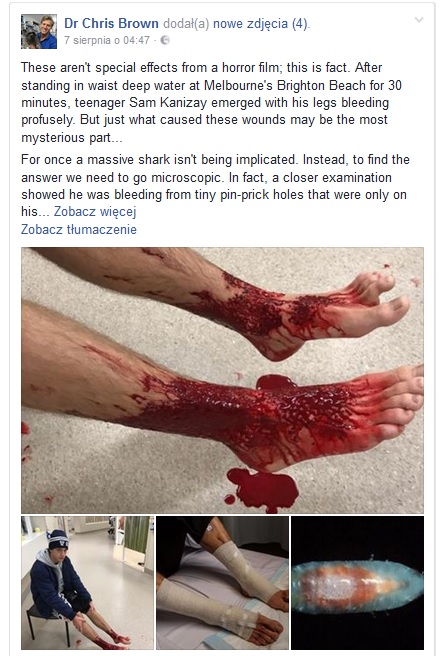Click the paragraph starting 'For once a massive shark'
This screenshot has width=440, height=656.
(x=215, y=185)
